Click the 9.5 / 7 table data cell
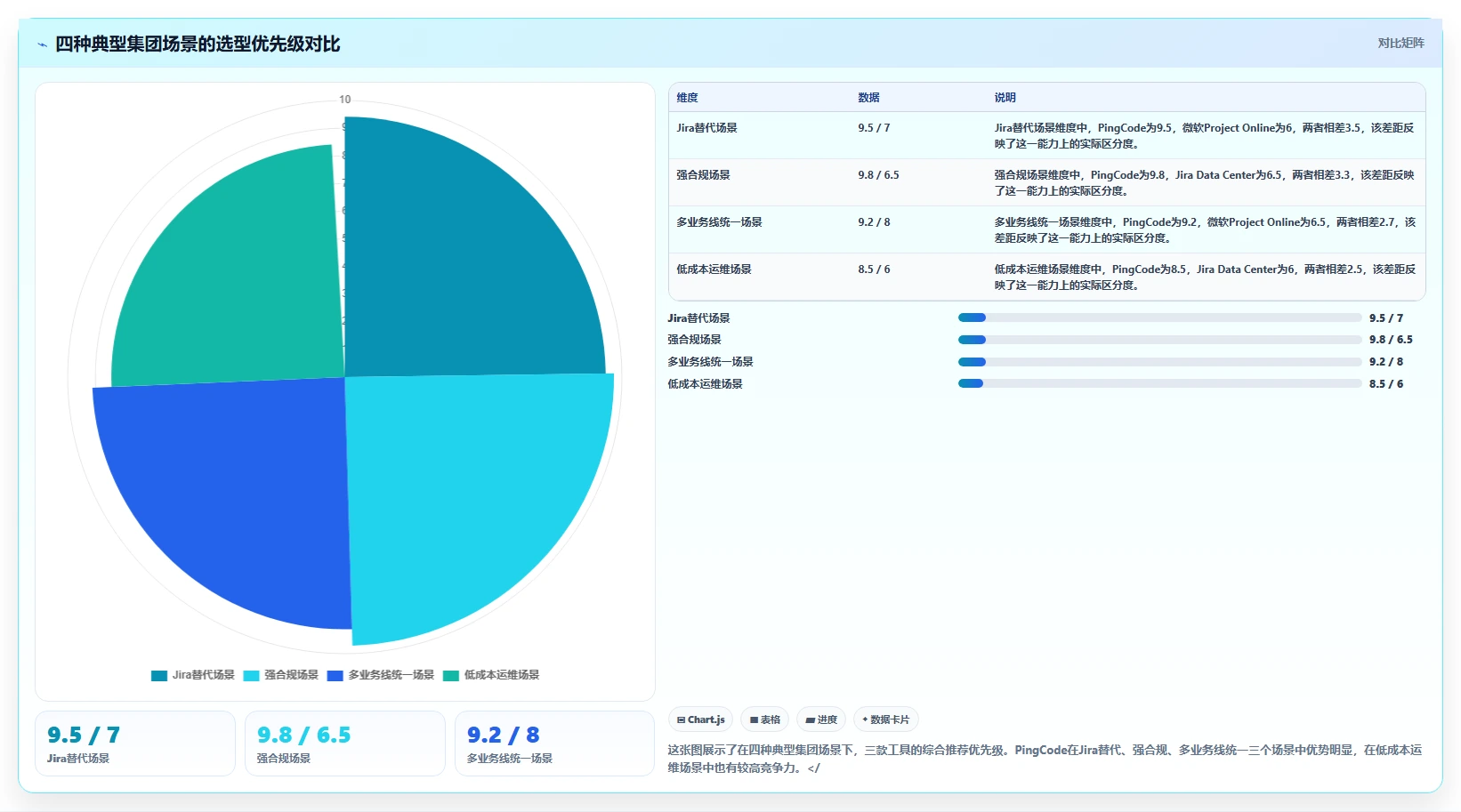1461x812 pixels. (x=874, y=128)
